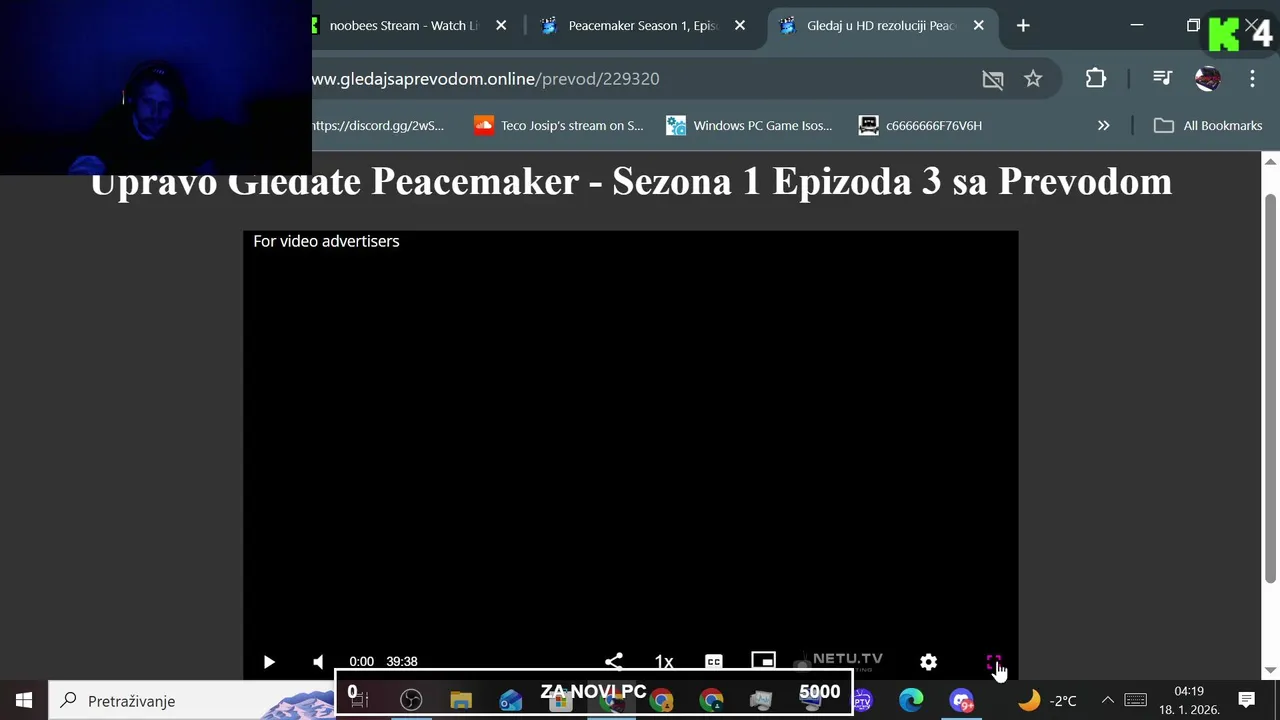
Task: Open the Windows PC Game Isos bookmark
Action: pyautogui.click(x=750, y=126)
